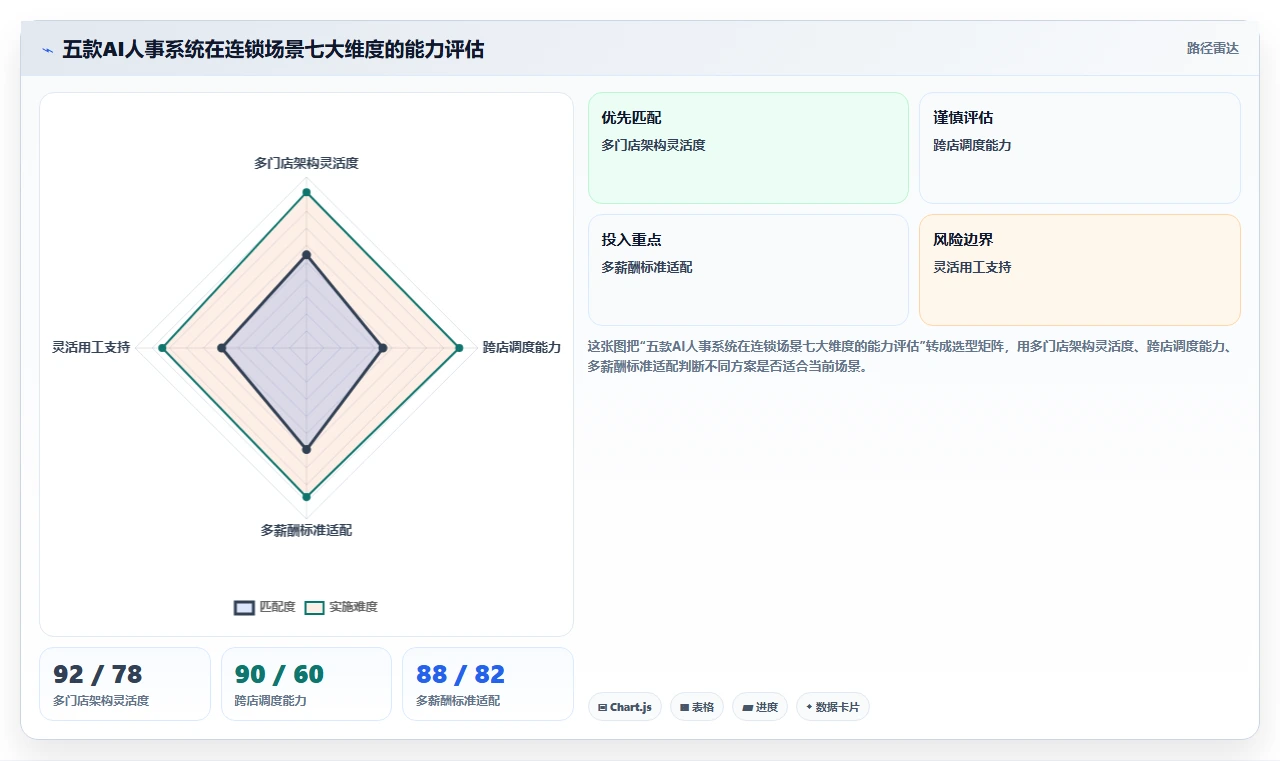Click the 92 / 78 stat value

coord(98,674)
